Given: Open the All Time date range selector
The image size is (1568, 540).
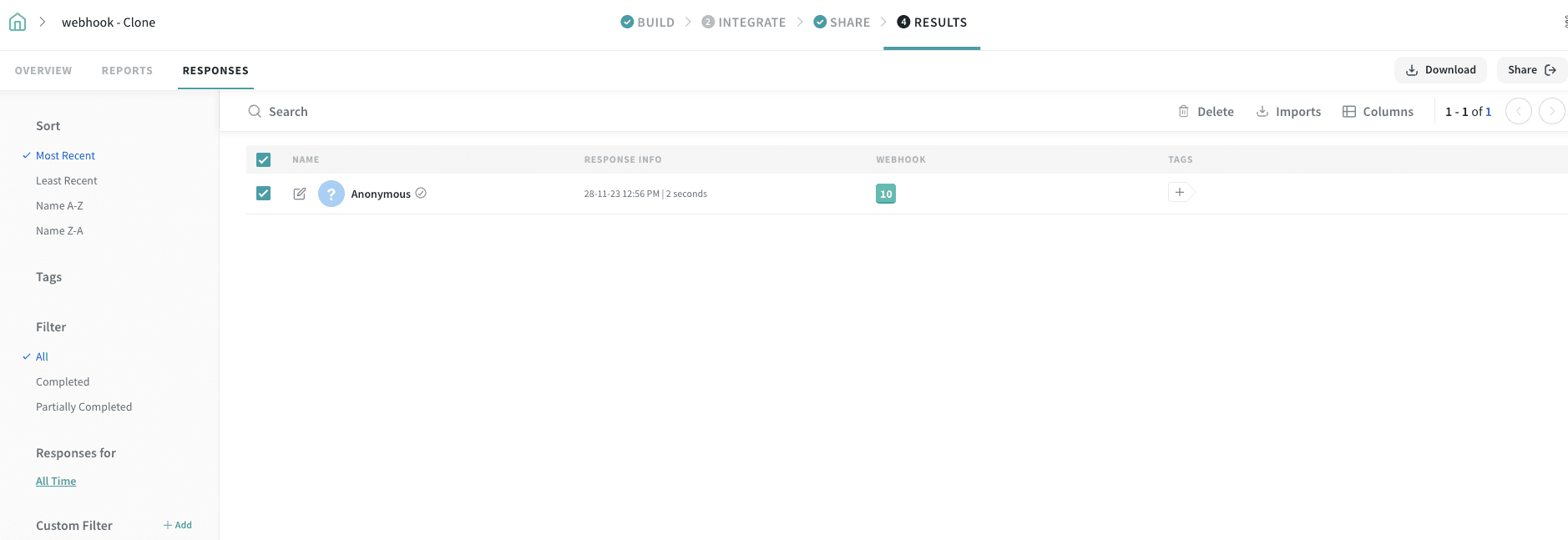Looking at the screenshot, I should (x=56, y=482).
